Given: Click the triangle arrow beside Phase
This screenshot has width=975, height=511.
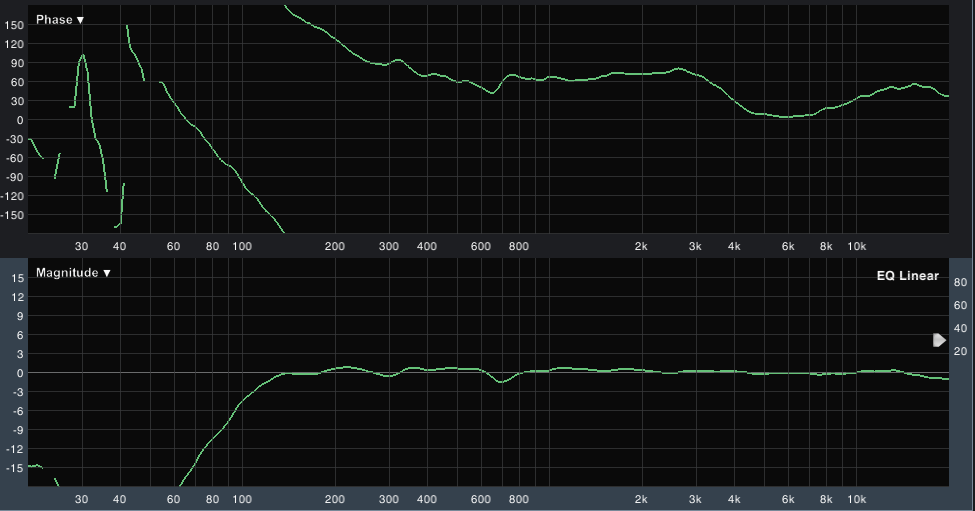Looking at the screenshot, I should click(80, 20).
